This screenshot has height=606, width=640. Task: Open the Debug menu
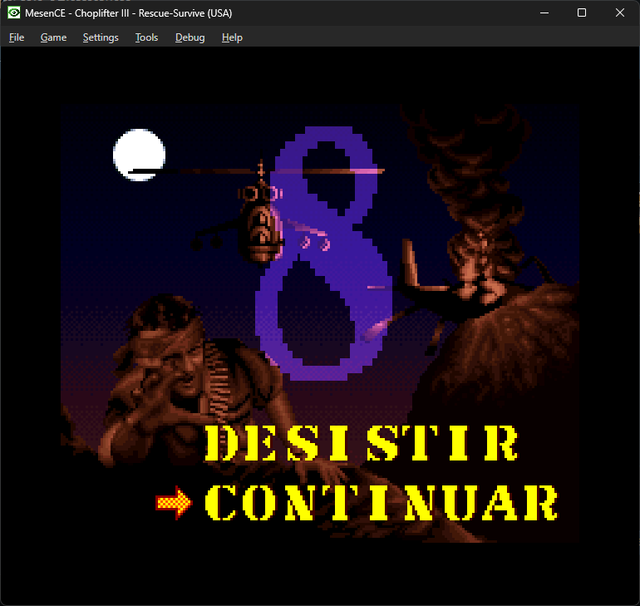tap(190, 38)
